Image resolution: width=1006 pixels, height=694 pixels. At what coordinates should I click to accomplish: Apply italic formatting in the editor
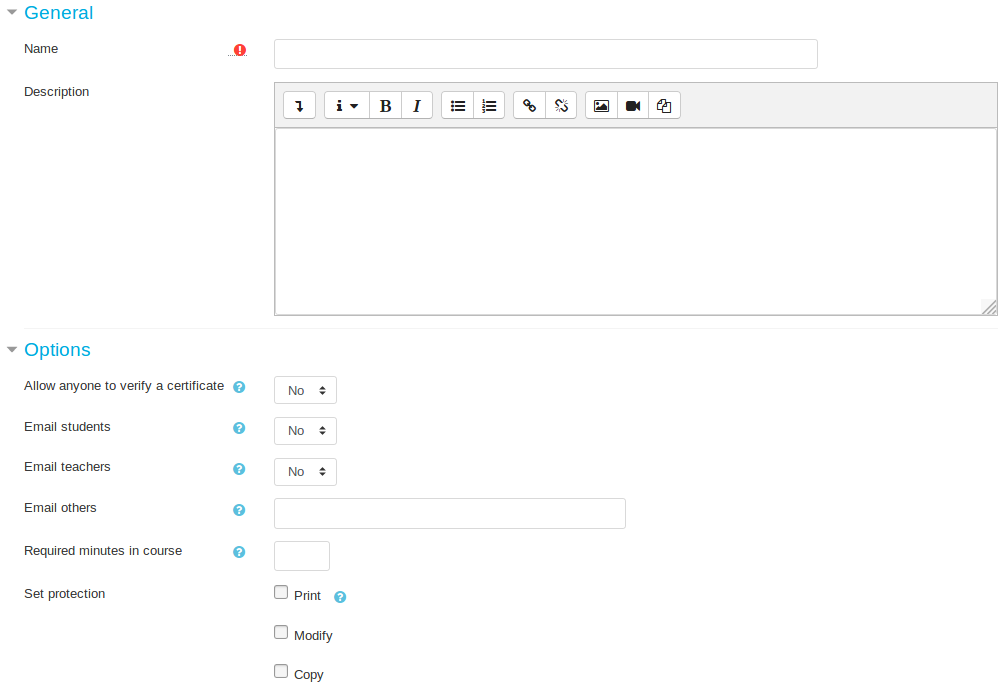[x=417, y=105]
